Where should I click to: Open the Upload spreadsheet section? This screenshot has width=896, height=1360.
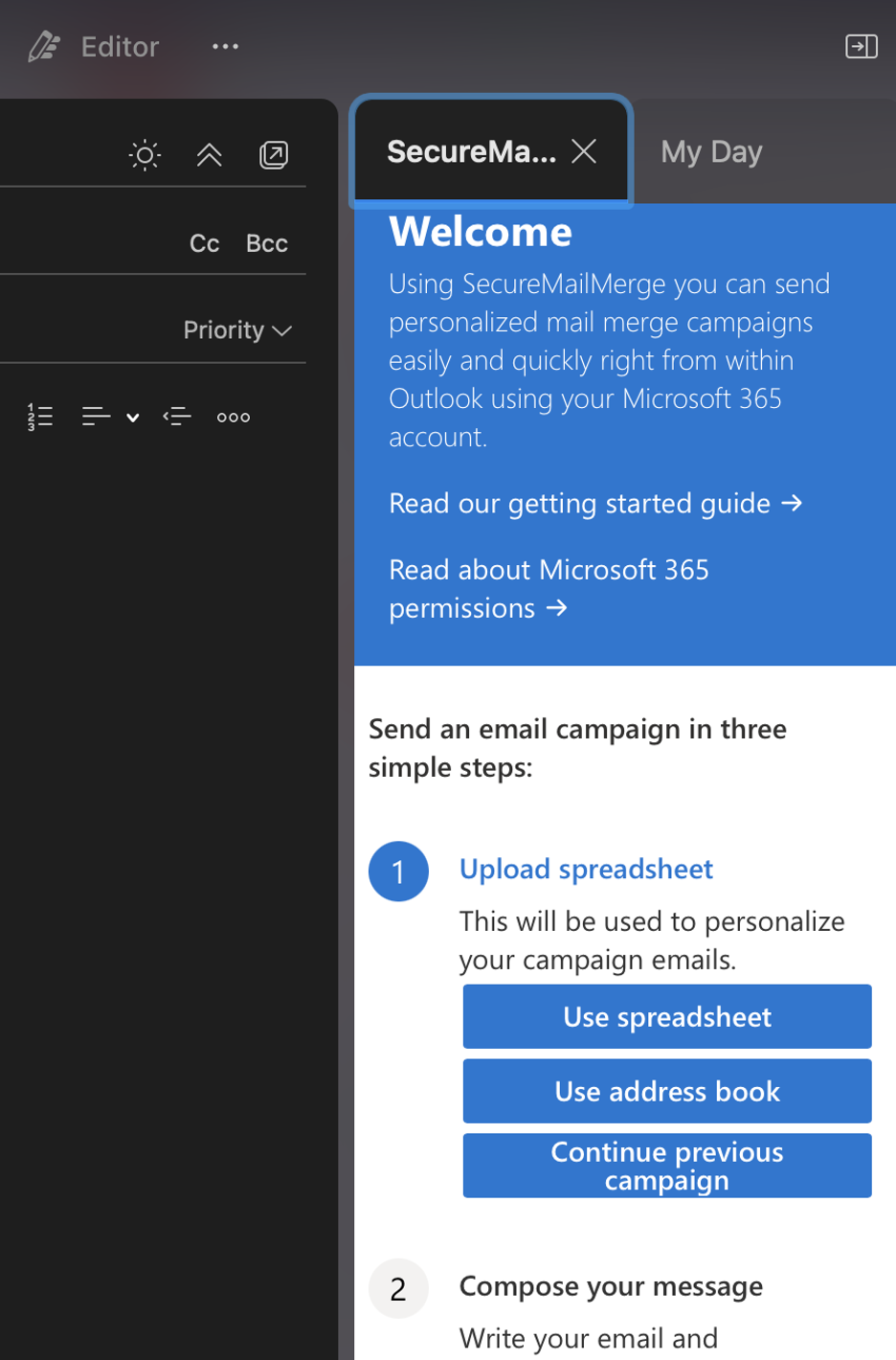point(587,869)
